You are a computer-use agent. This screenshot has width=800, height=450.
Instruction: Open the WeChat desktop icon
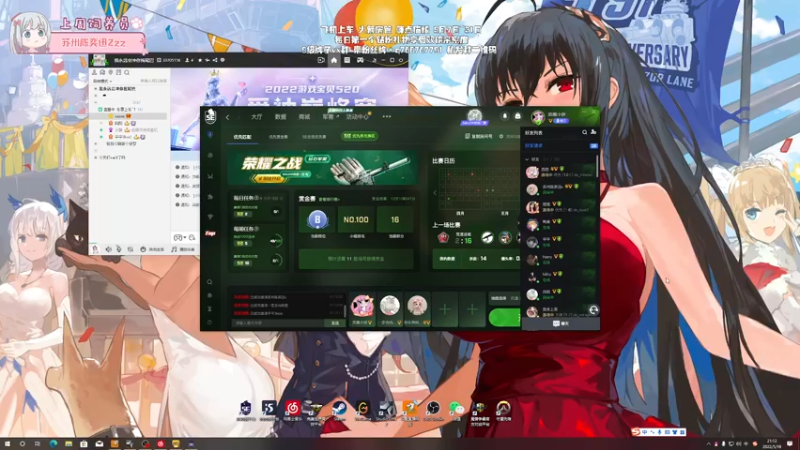click(457, 409)
